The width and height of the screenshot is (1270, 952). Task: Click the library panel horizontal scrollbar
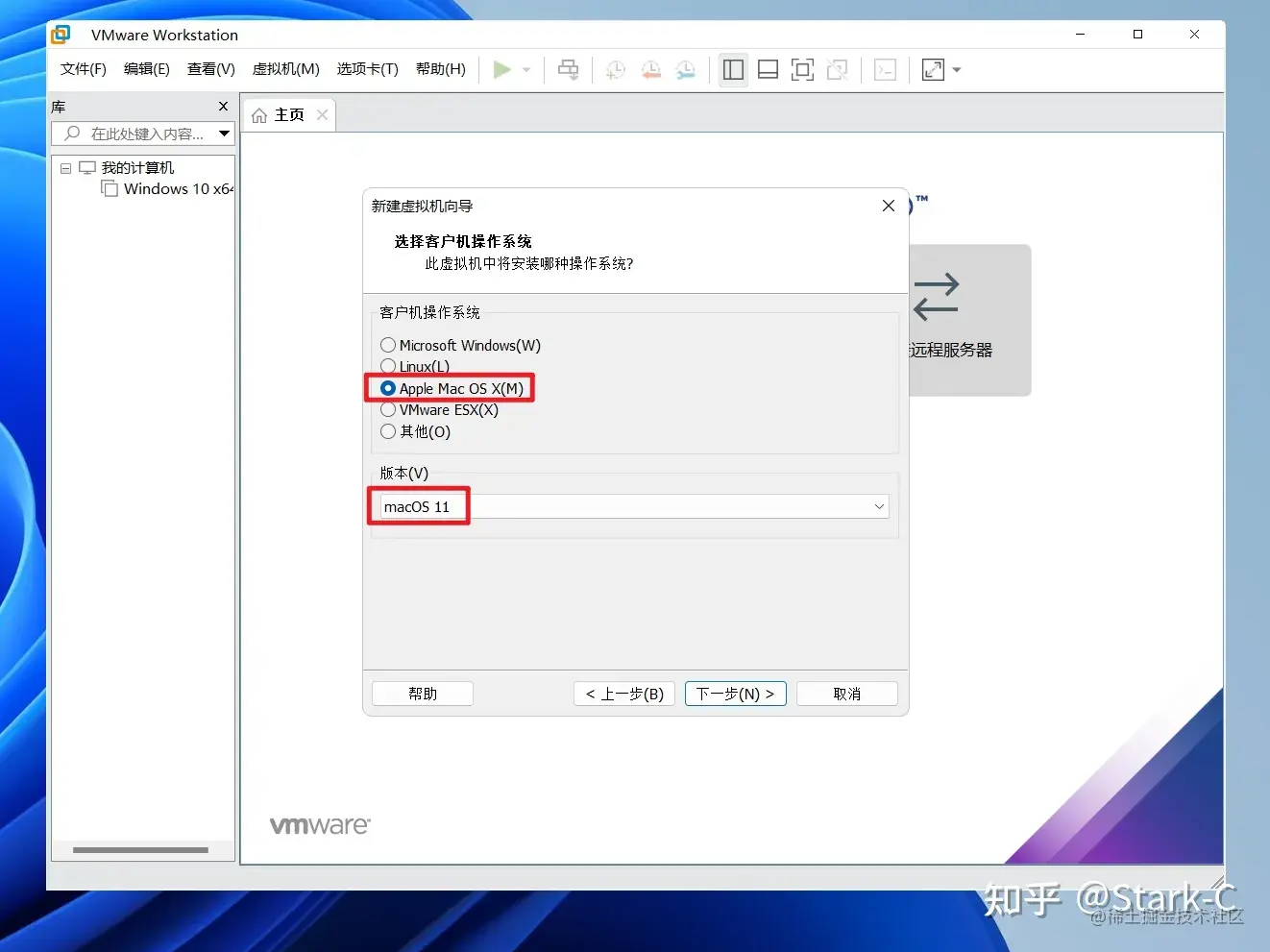(x=141, y=850)
